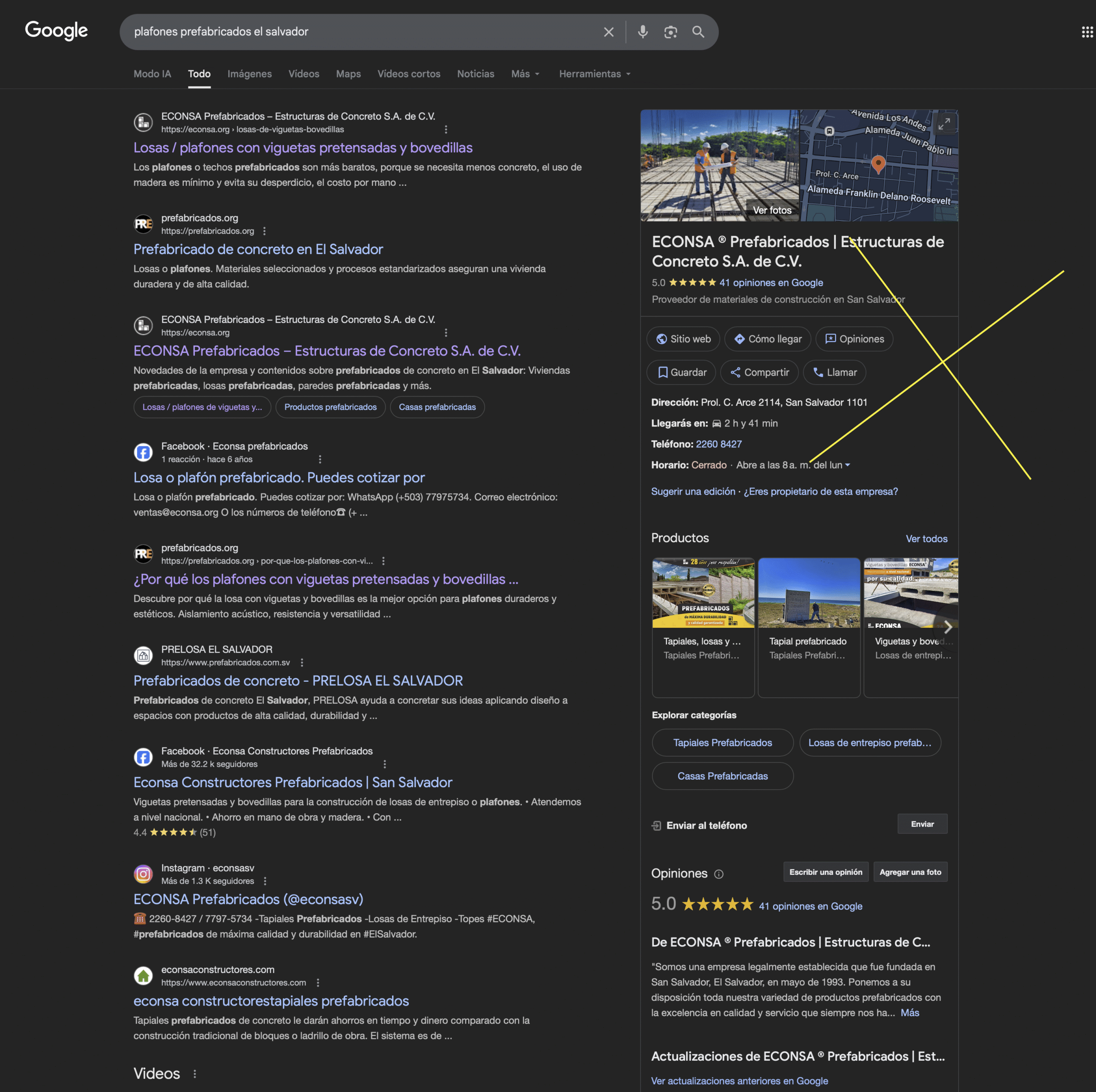The image size is (1096, 1092).
Task: Open Ver actualizaciones anteriores en Google link
Action: [739, 1080]
